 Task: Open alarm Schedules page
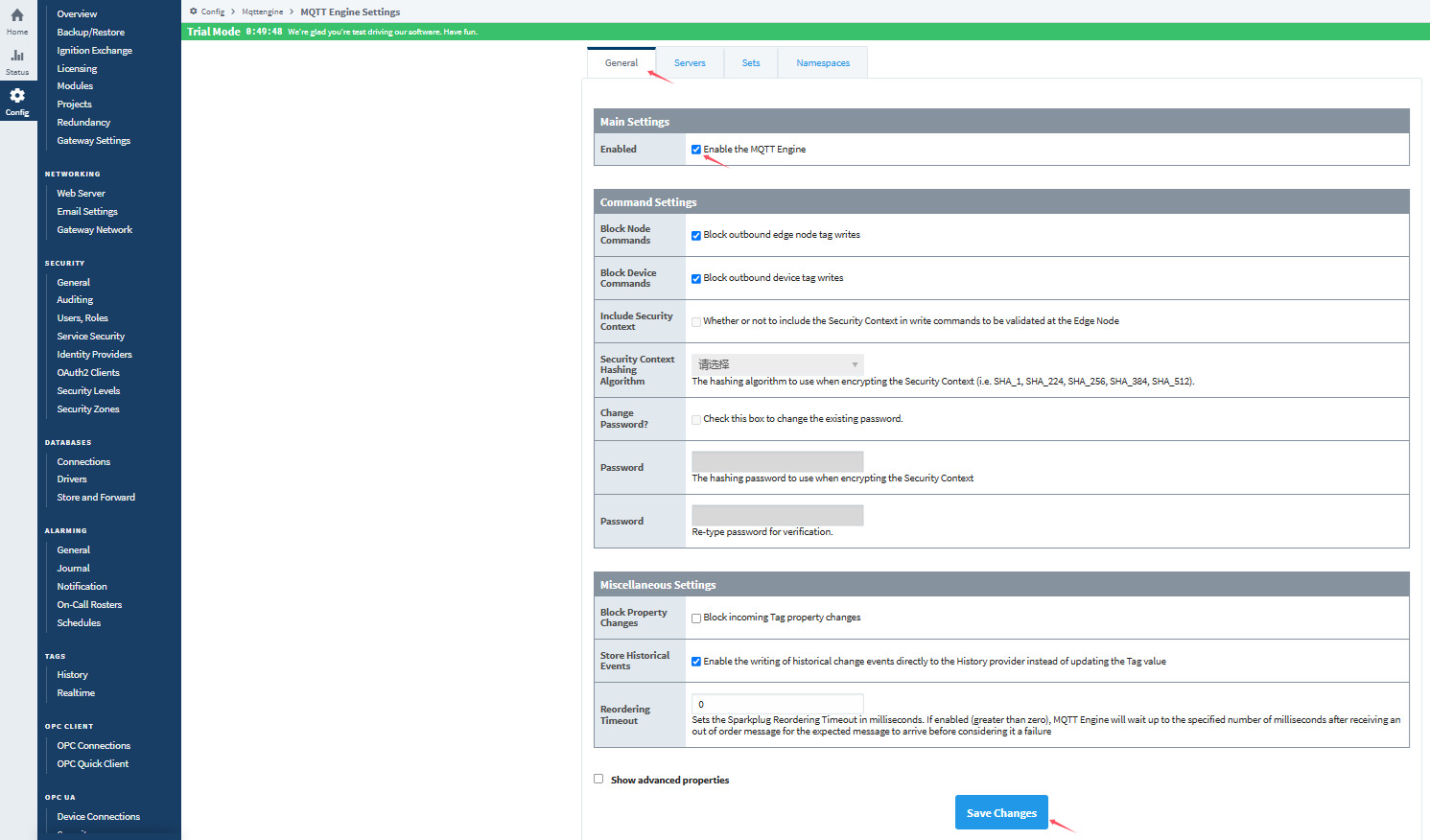pos(79,623)
